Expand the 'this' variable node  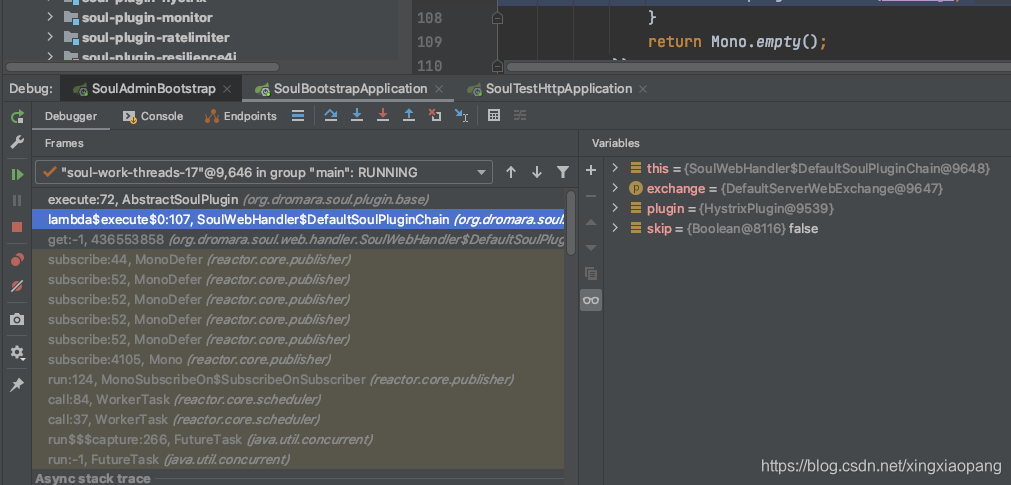coord(615,168)
